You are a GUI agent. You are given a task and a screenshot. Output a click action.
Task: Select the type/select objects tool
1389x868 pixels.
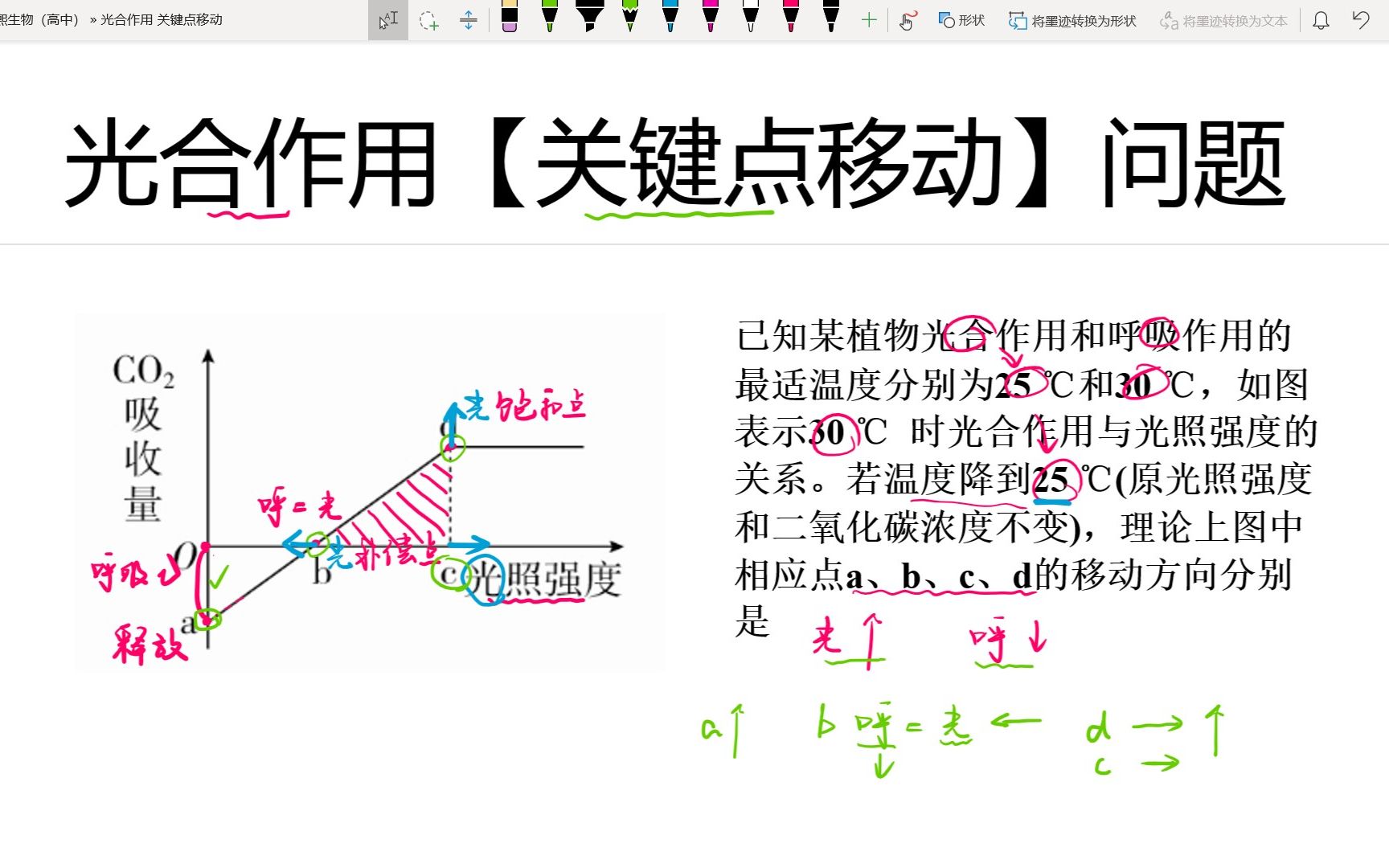[388, 20]
